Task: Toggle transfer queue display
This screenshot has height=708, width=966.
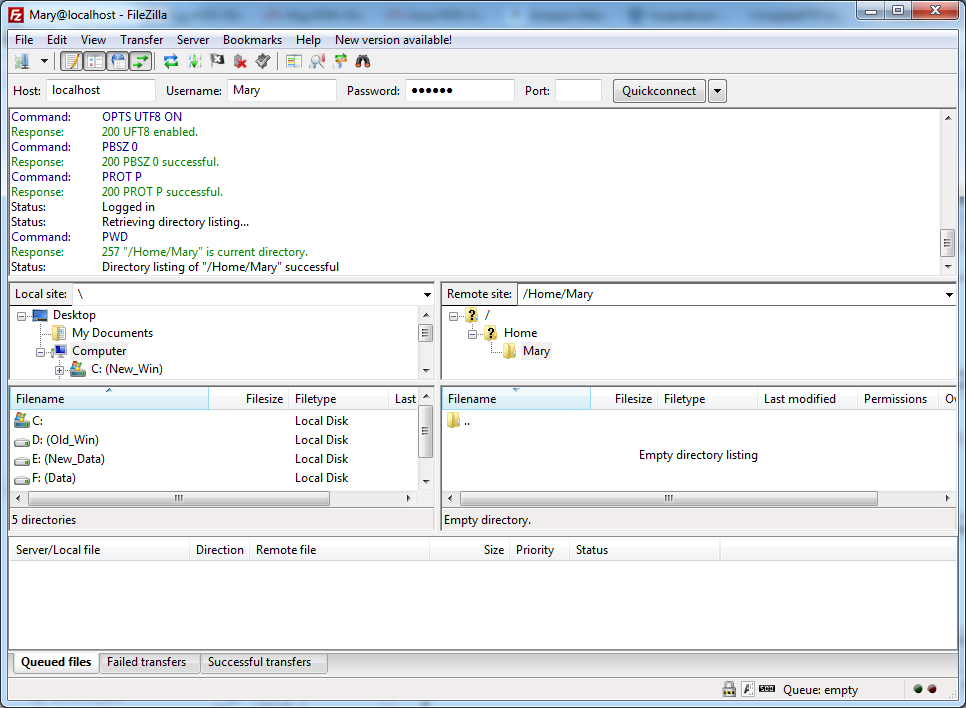Action: pos(141,62)
